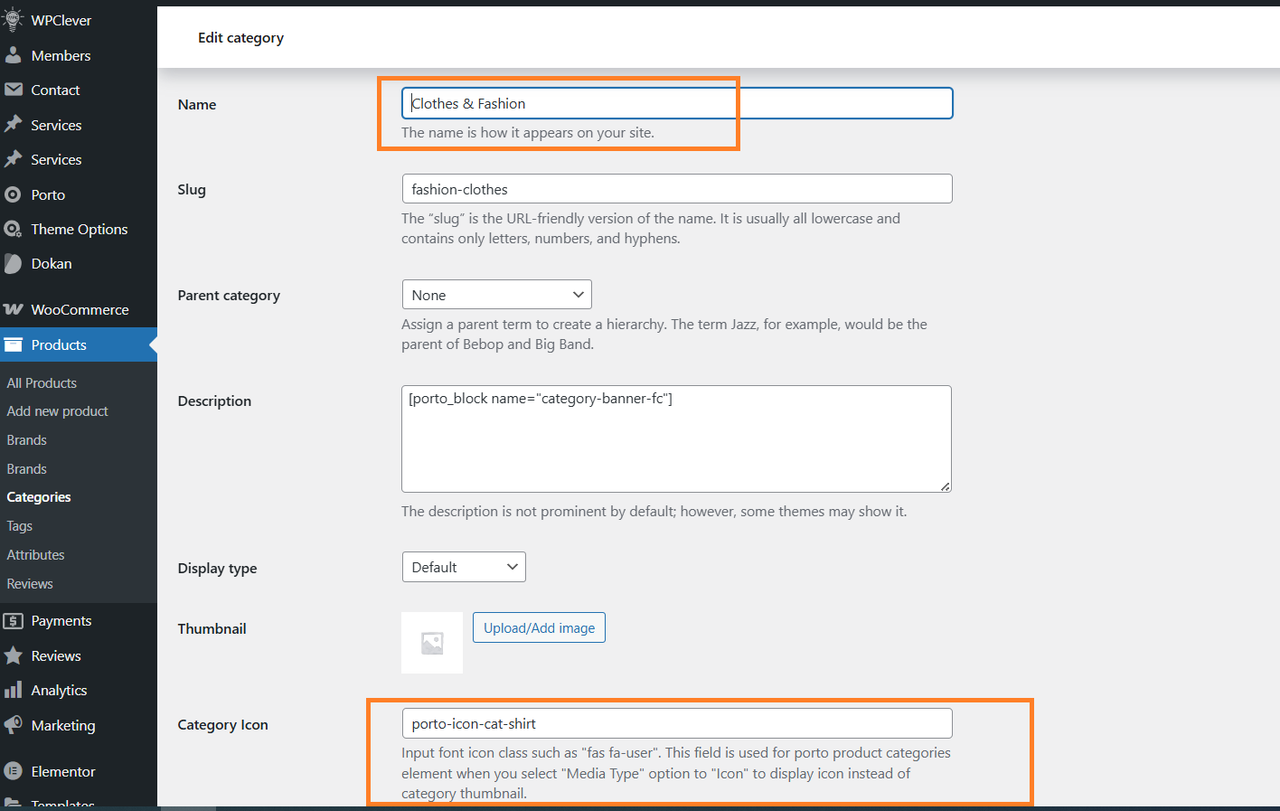1280x811 pixels.
Task: Click the Contact envelope icon
Action: pyautogui.click(x=13, y=90)
